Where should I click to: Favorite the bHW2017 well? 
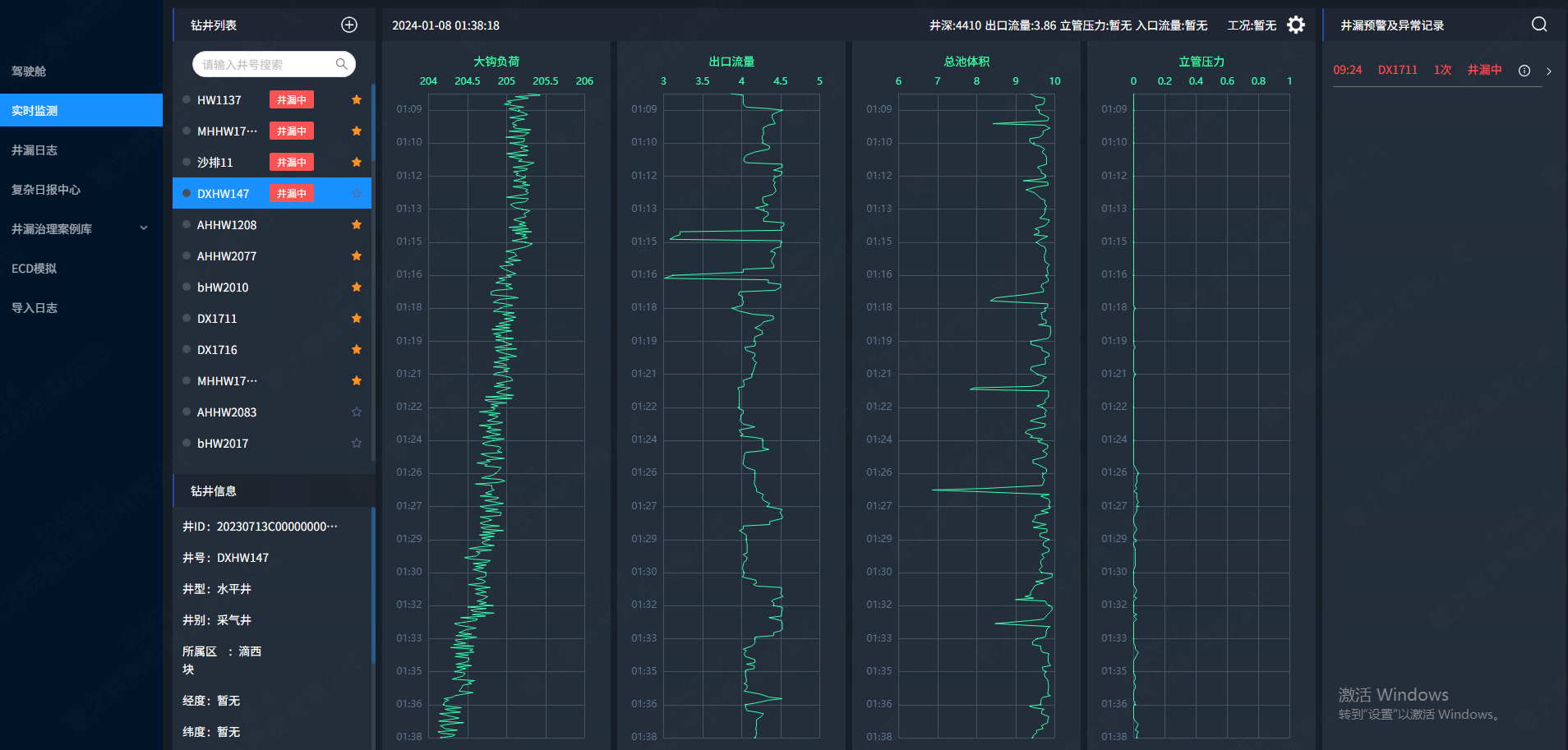tap(357, 443)
